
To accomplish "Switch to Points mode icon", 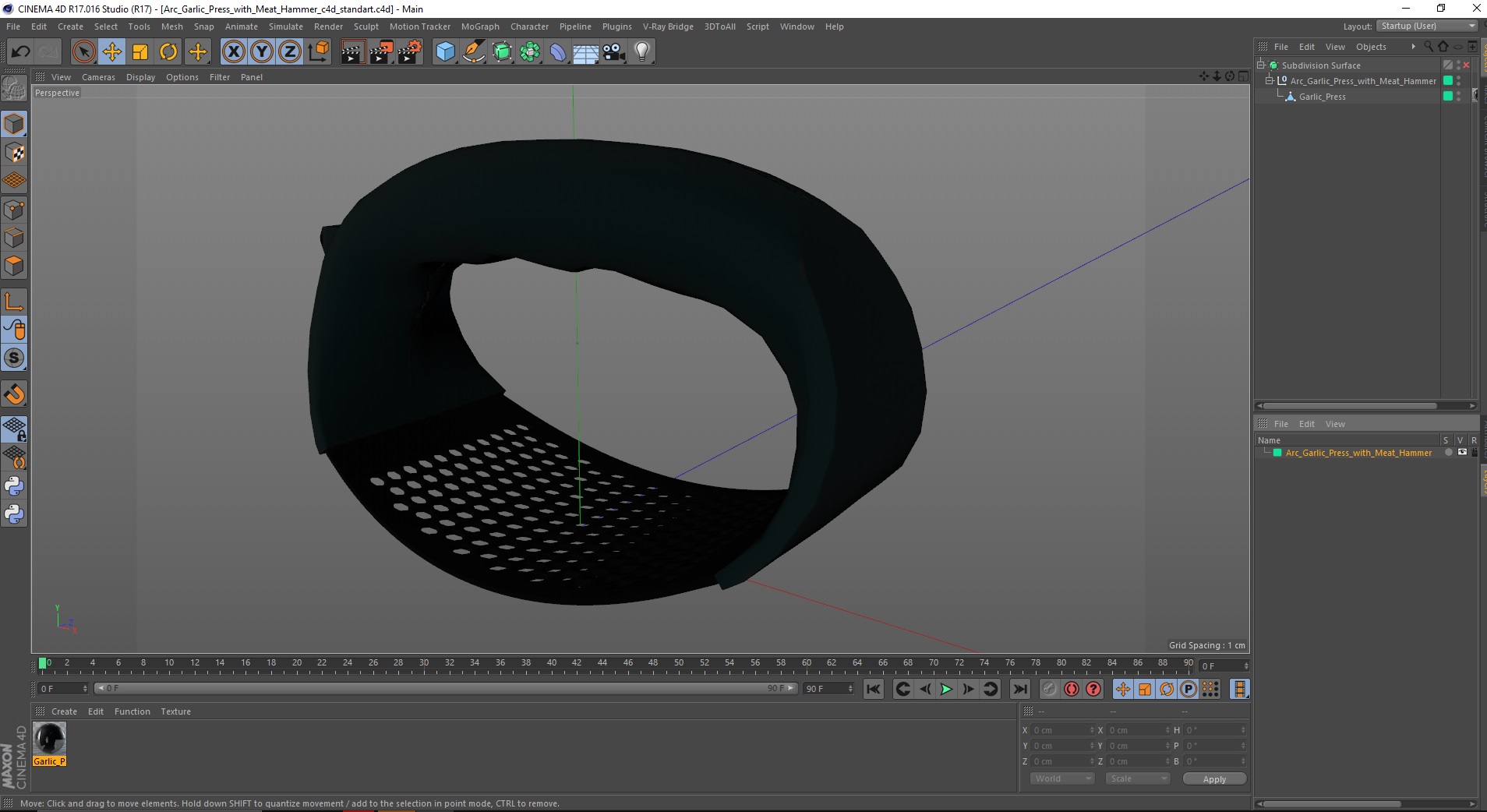I will point(14,210).
